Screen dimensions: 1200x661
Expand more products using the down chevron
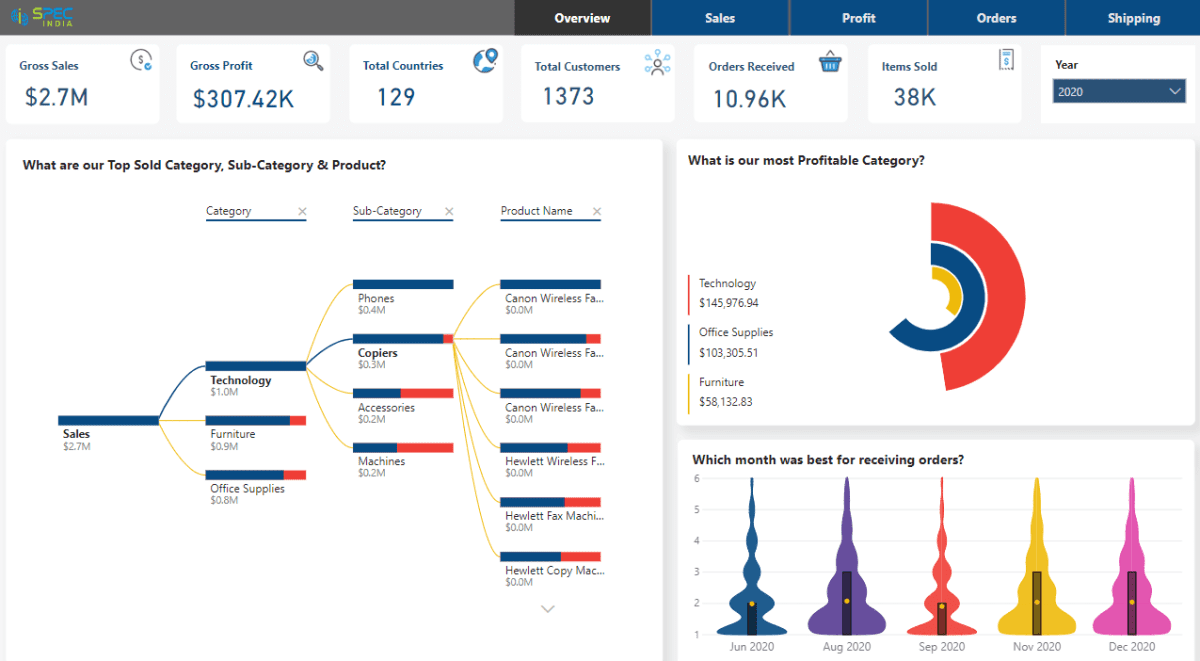point(547,608)
